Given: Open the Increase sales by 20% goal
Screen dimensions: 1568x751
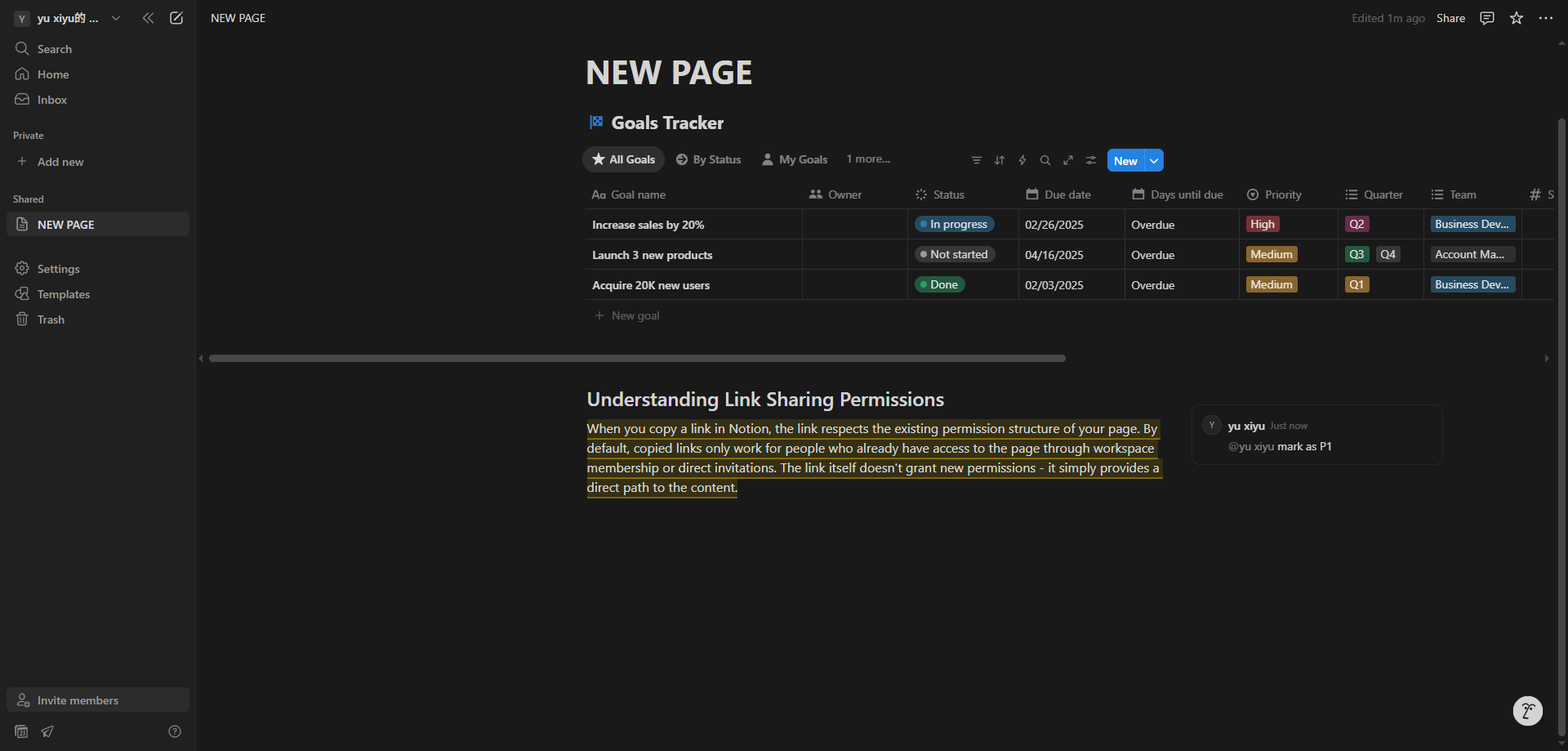Looking at the screenshot, I should coord(648,225).
